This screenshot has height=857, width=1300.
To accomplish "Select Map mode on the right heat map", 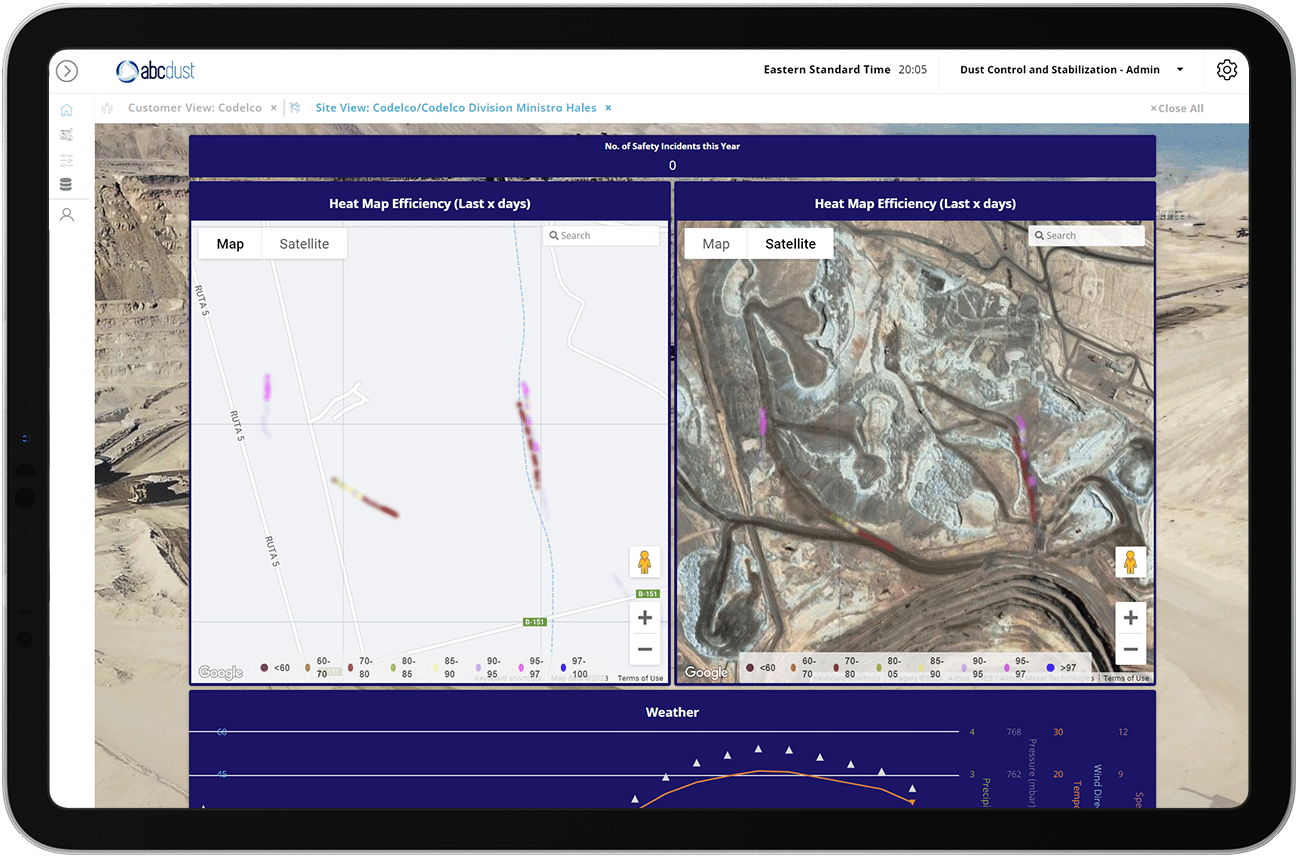I will click(x=716, y=244).
